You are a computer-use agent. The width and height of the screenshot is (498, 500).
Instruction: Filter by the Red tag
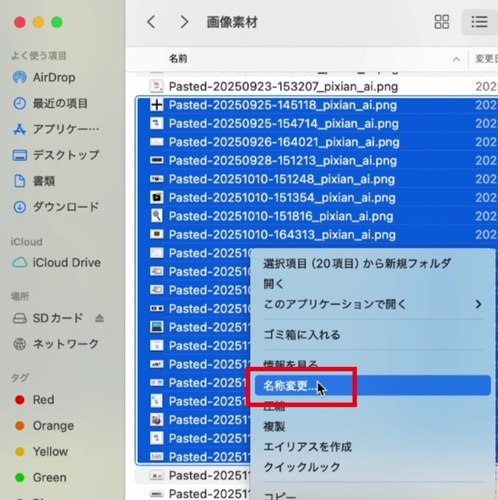click(x=35, y=400)
